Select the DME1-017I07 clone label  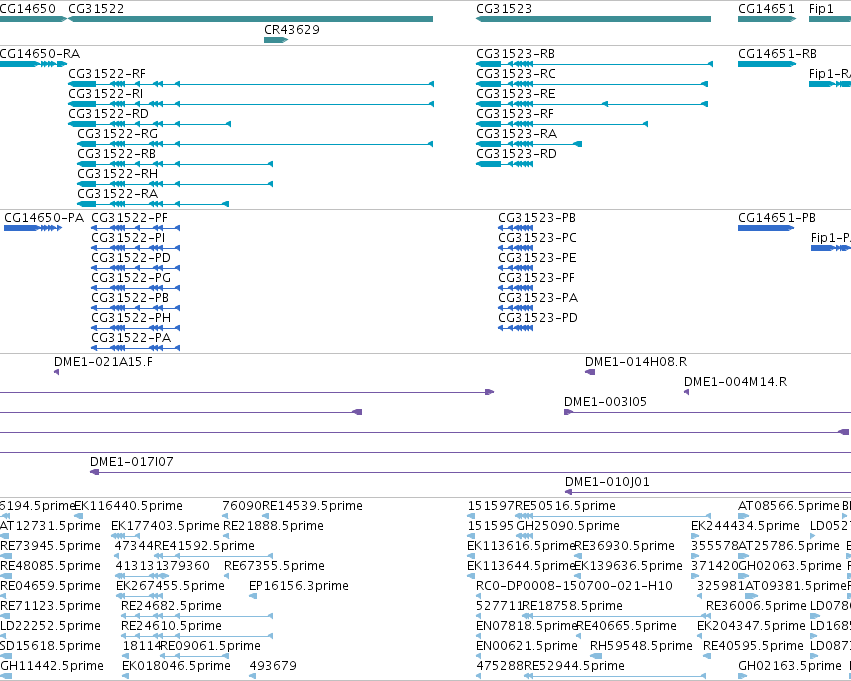point(132,462)
